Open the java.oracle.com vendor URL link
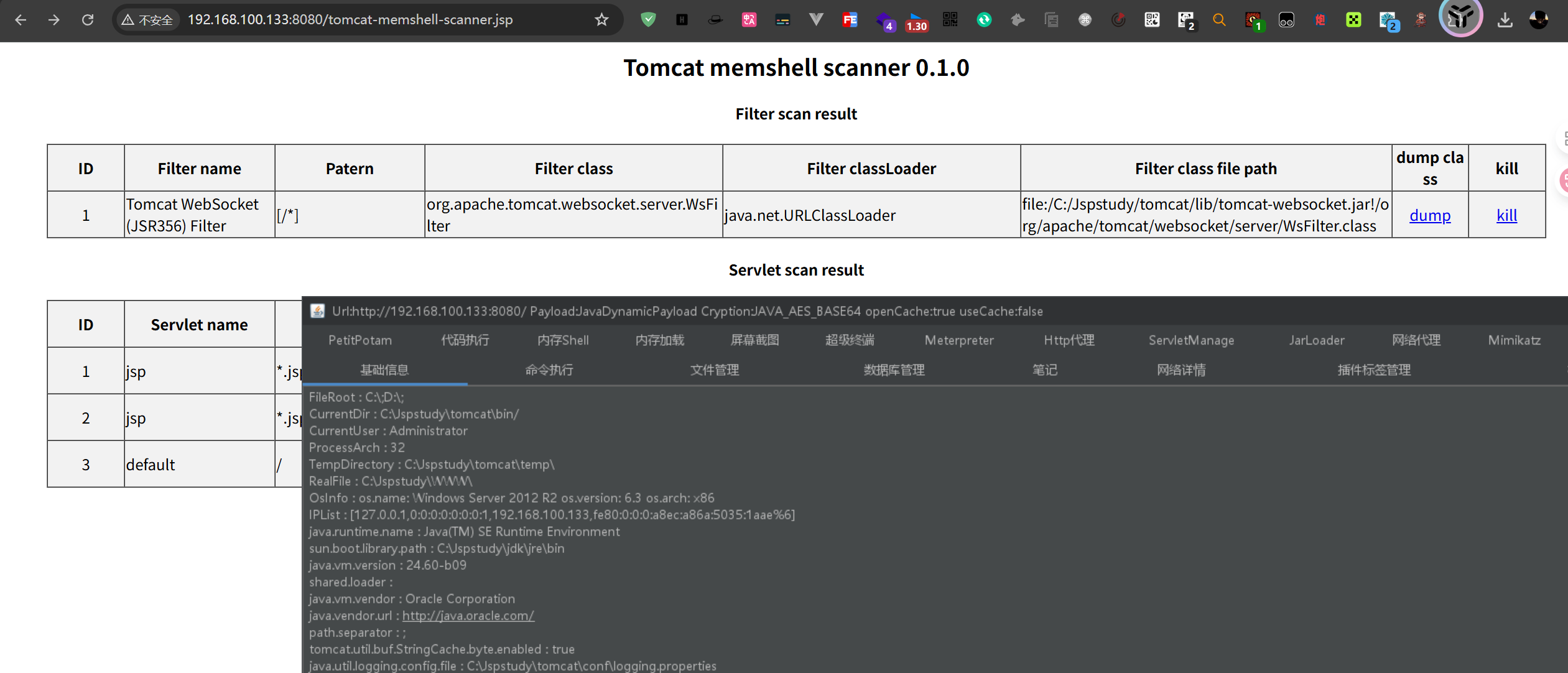Viewport: 1568px width, 673px height. pyautogui.click(x=468, y=616)
